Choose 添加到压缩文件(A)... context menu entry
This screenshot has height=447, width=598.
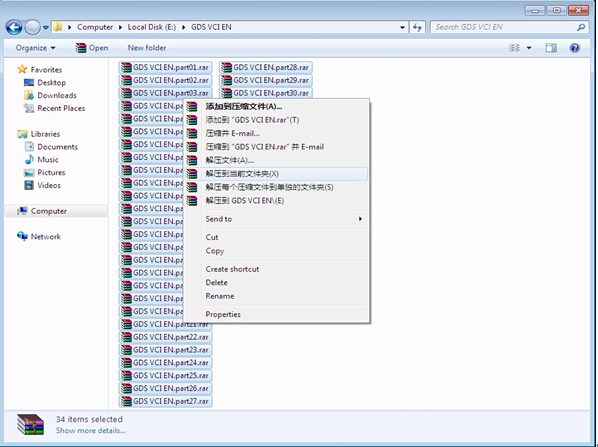[x=276, y=106]
